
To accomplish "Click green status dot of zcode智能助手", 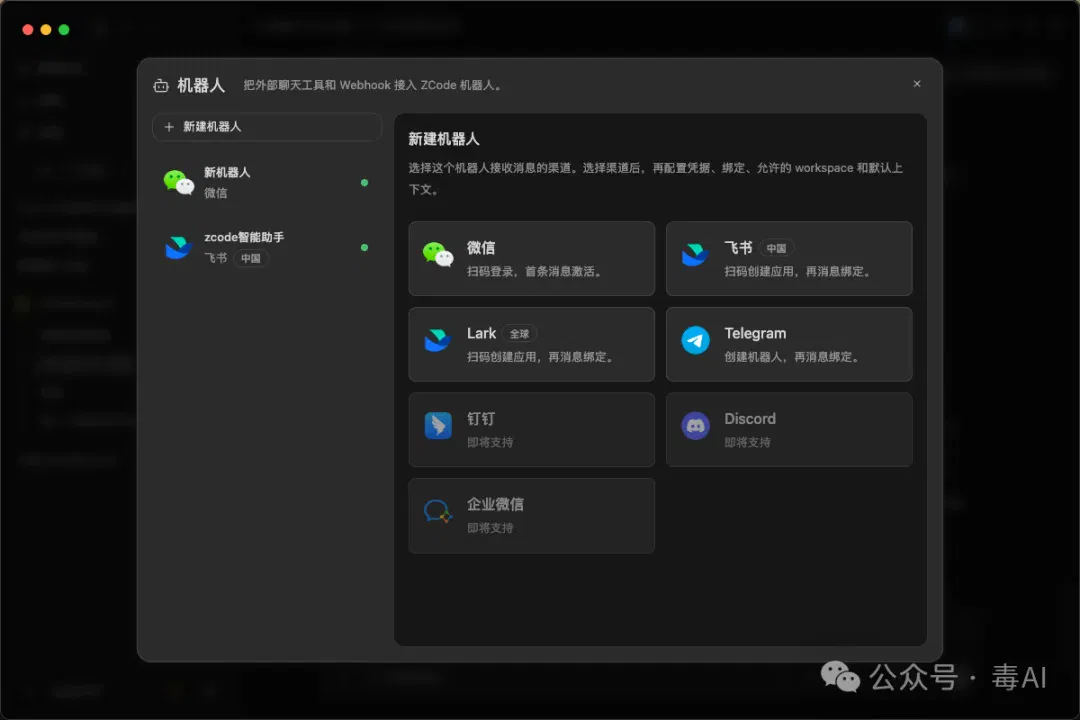I will click(364, 247).
